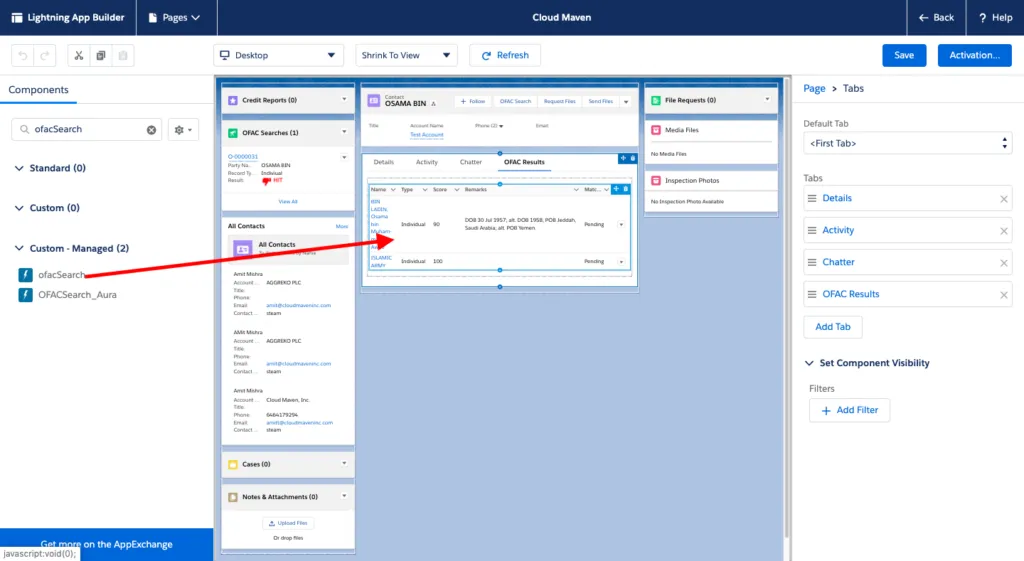Open the Components panel tab
1024x561 pixels.
pos(39,90)
